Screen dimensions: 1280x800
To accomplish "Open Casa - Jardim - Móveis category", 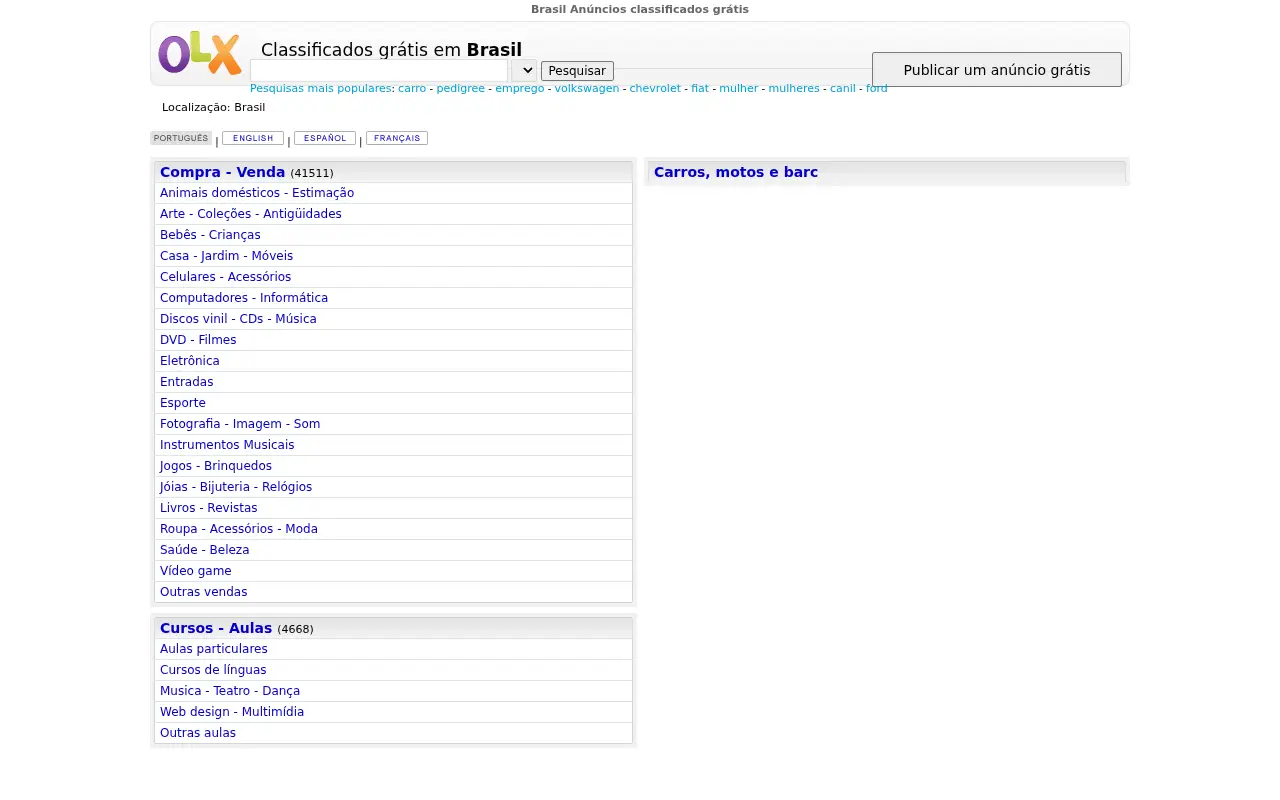I will point(227,256).
